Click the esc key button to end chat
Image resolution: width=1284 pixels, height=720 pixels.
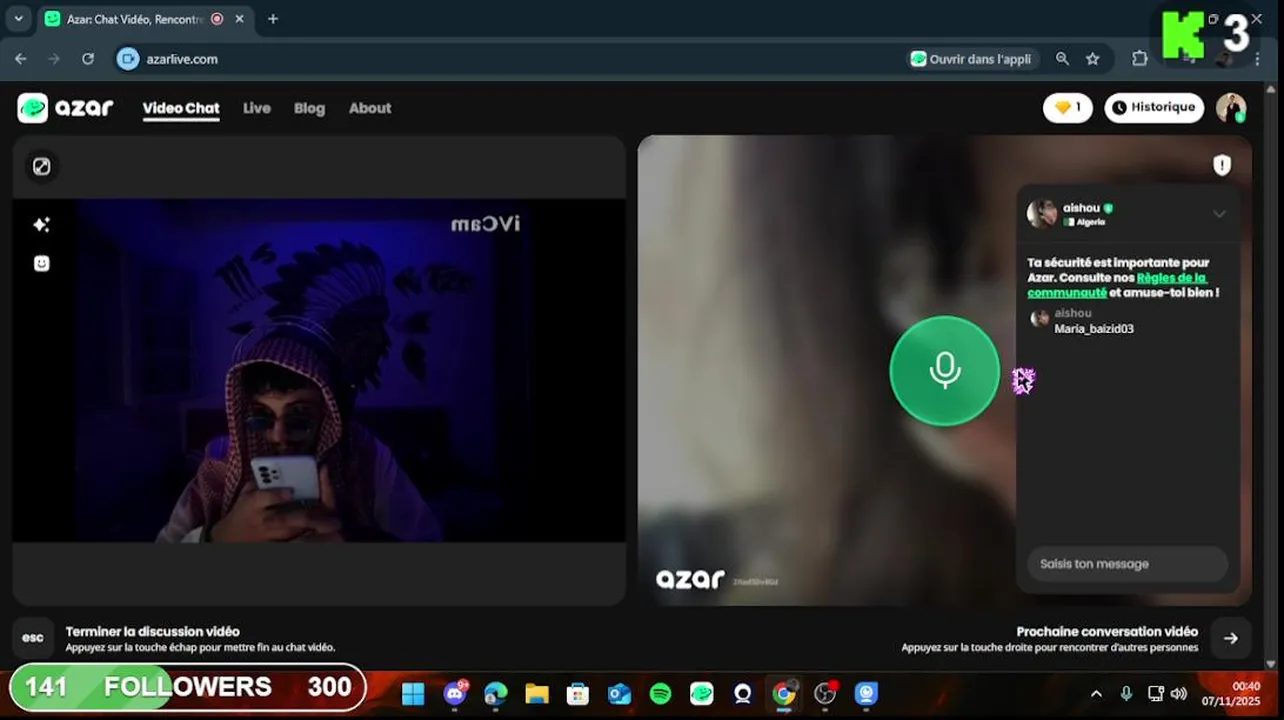pos(33,638)
